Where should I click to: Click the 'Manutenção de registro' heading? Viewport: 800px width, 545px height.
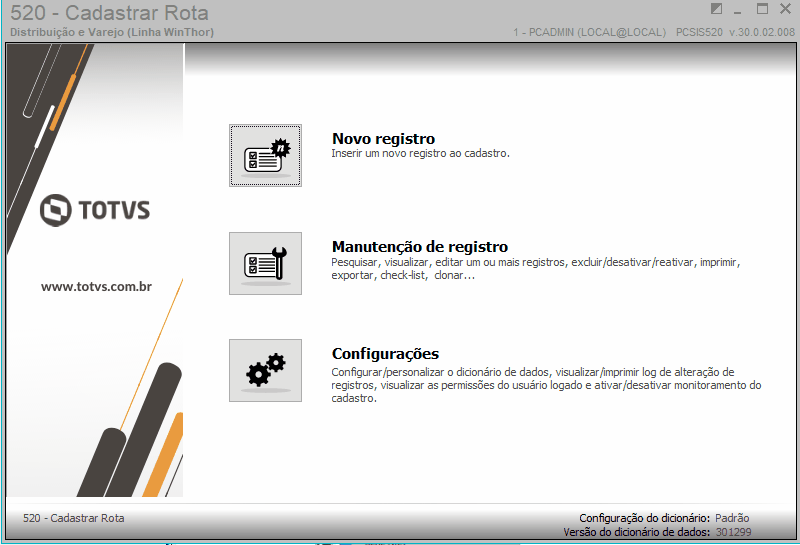[420, 246]
